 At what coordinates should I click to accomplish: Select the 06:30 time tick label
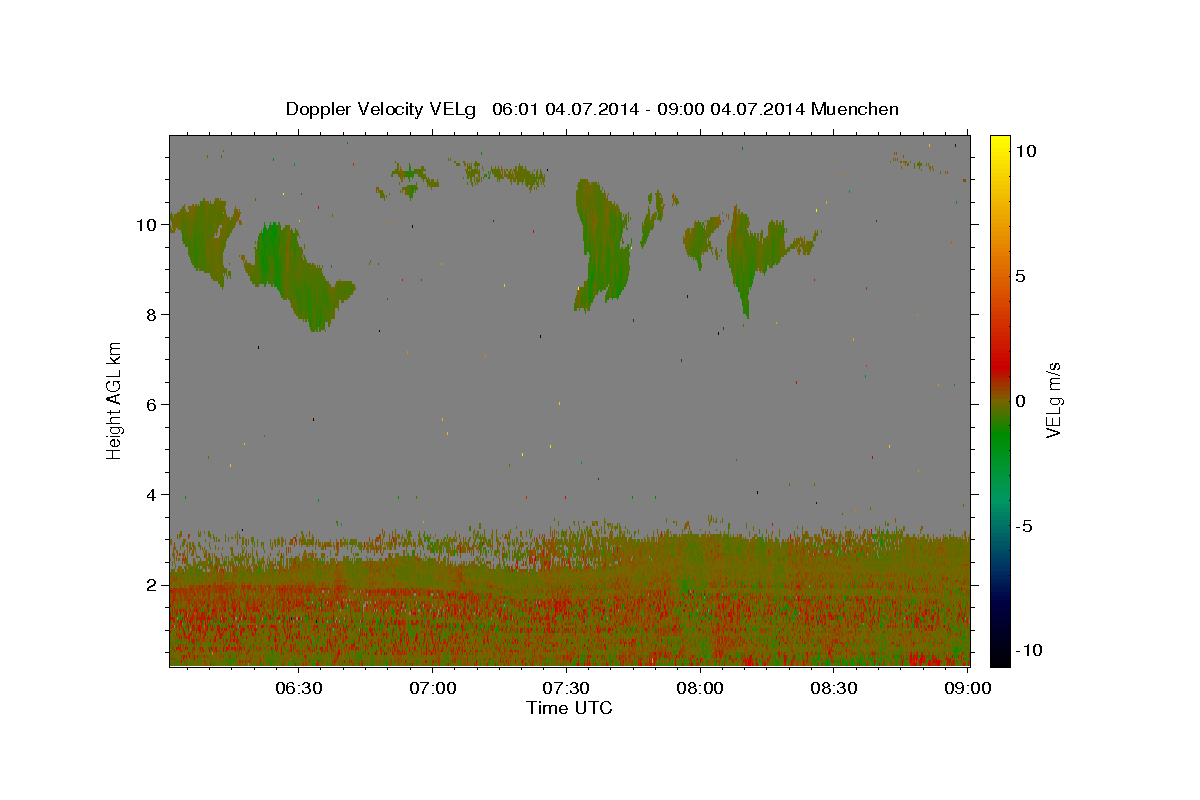(x=298, y=688)
